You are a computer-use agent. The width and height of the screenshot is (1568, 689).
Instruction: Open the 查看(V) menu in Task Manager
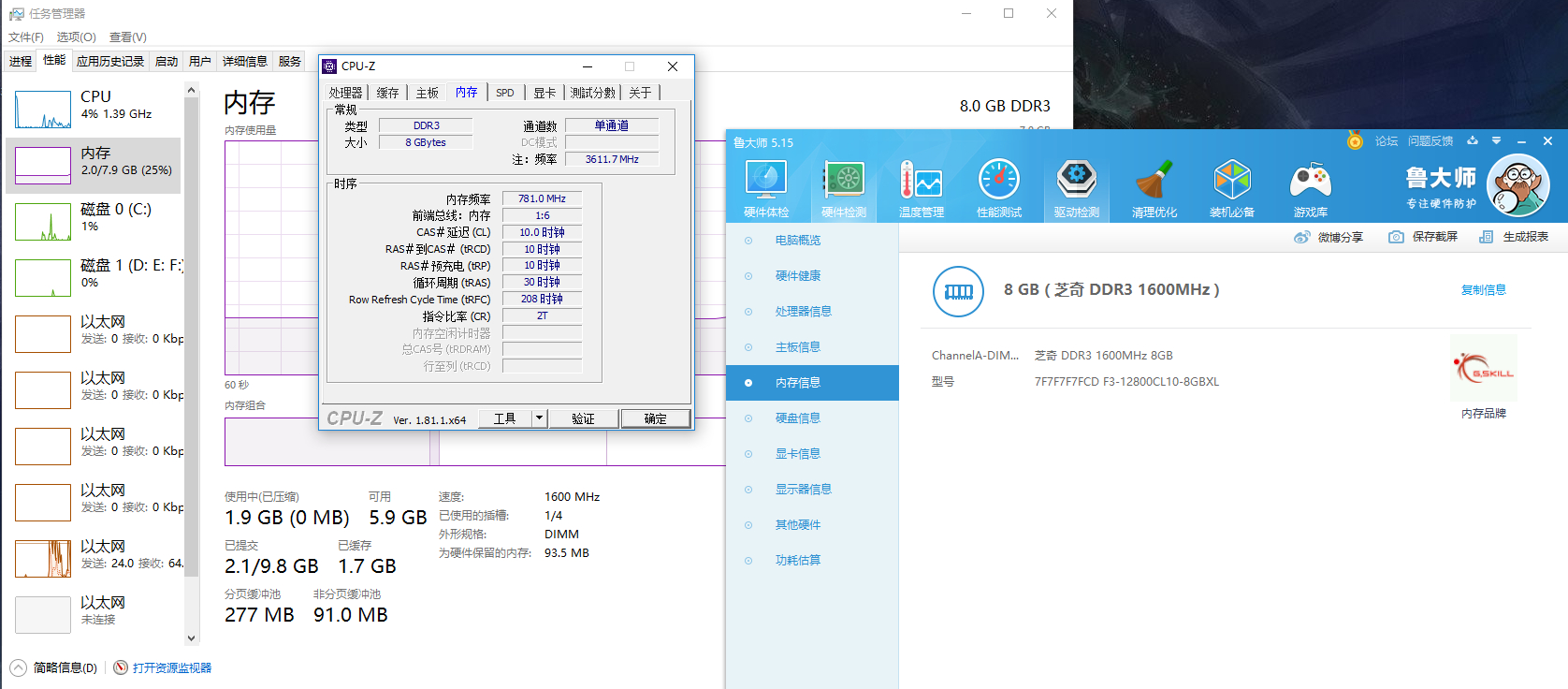128,37
